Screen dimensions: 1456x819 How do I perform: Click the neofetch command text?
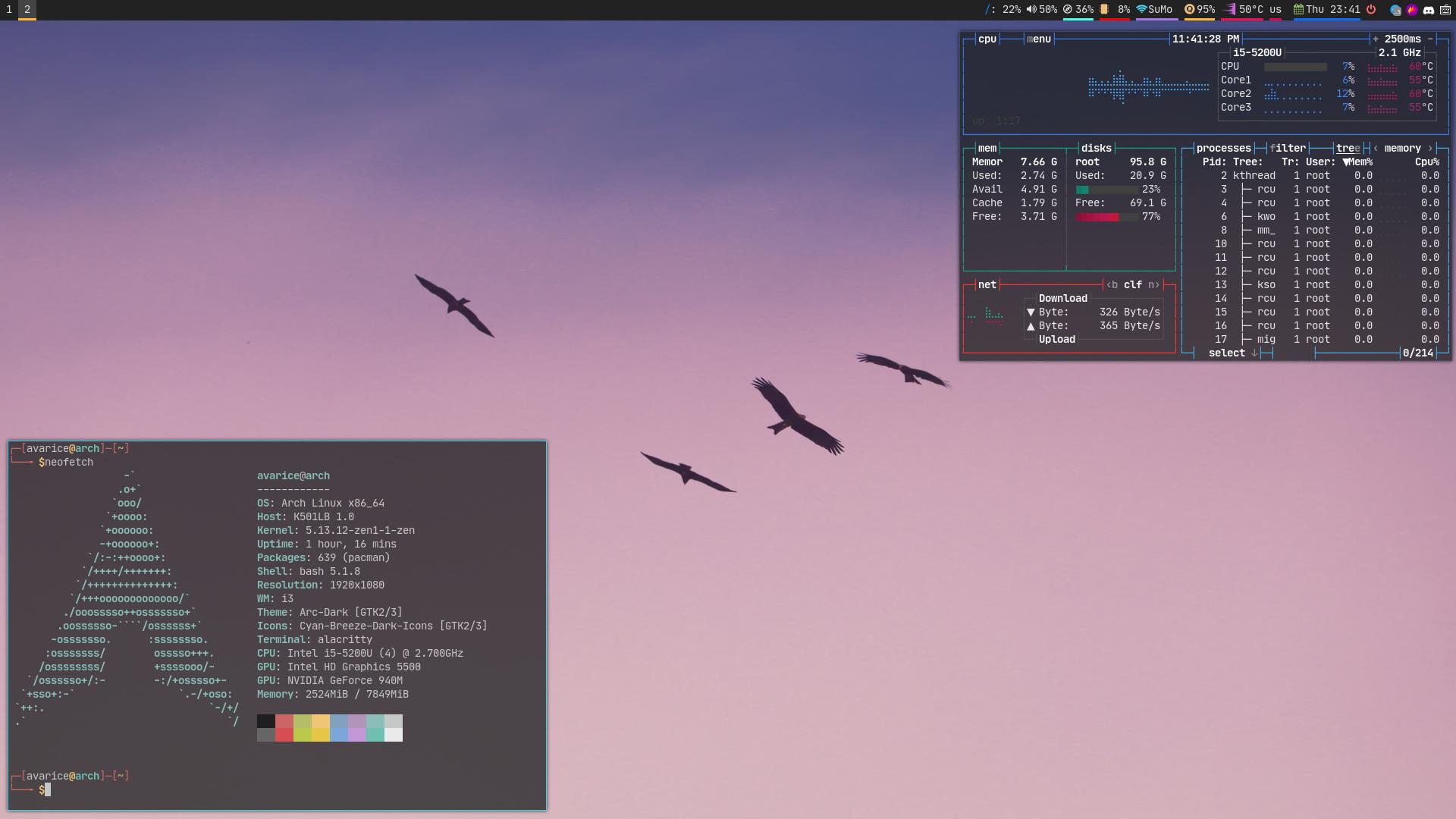(x=69, y=463)
